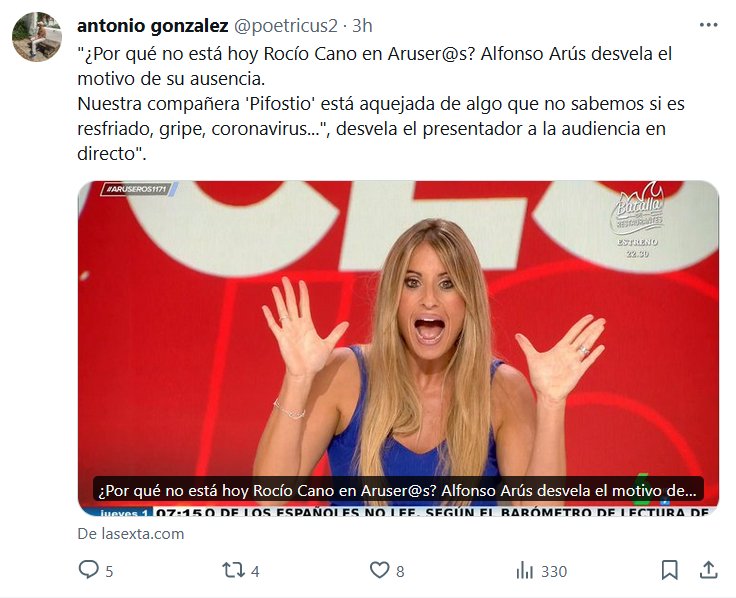Click the card caption about Rocío Cano

398,491
